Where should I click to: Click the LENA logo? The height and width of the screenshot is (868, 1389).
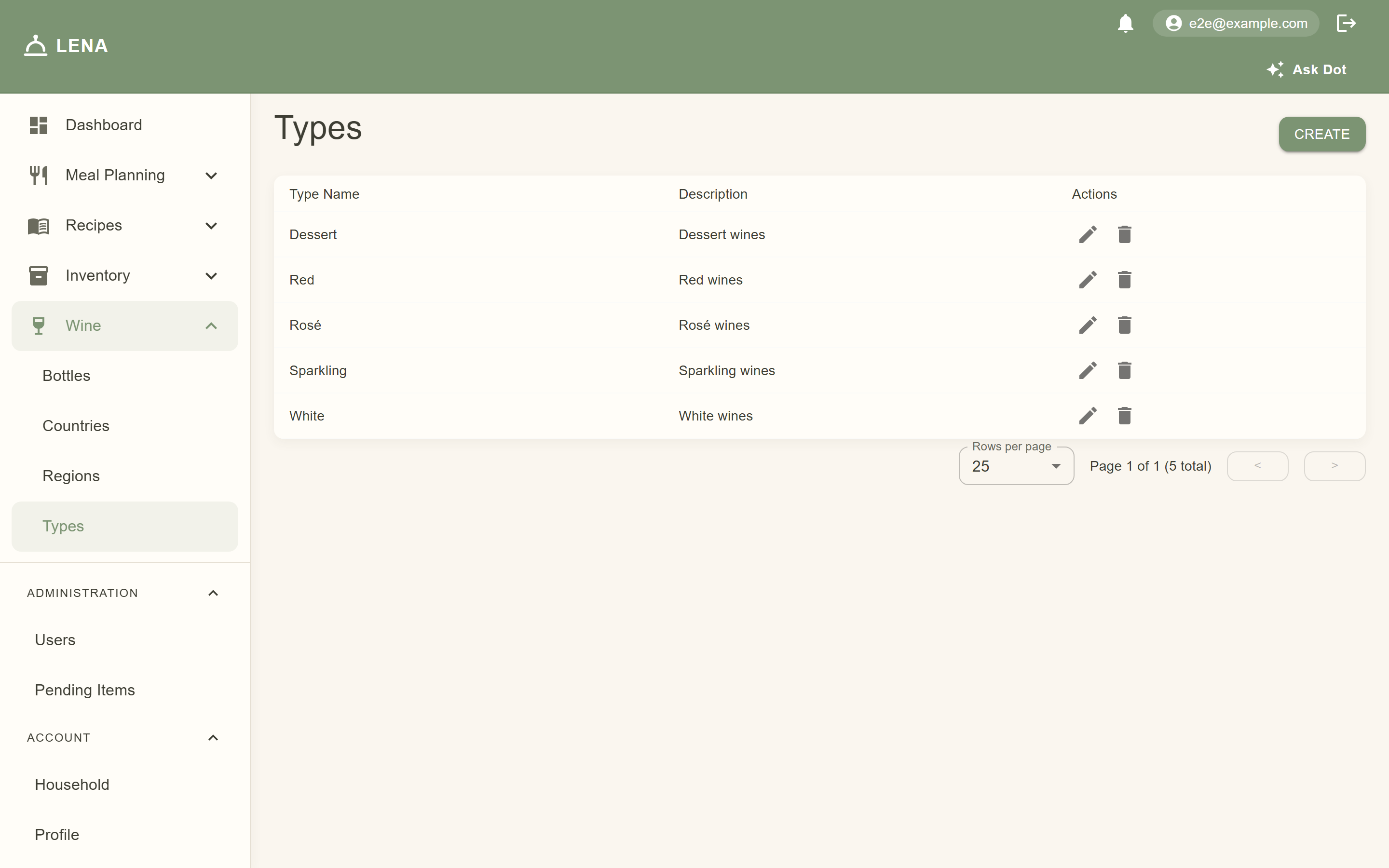66,46
